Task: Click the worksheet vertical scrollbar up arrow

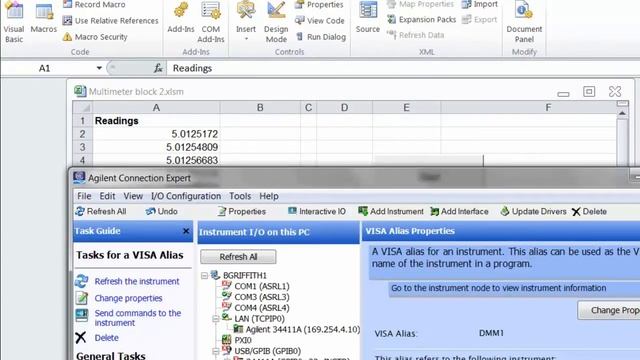Action: pyautogui.click(x=622, y=113)
